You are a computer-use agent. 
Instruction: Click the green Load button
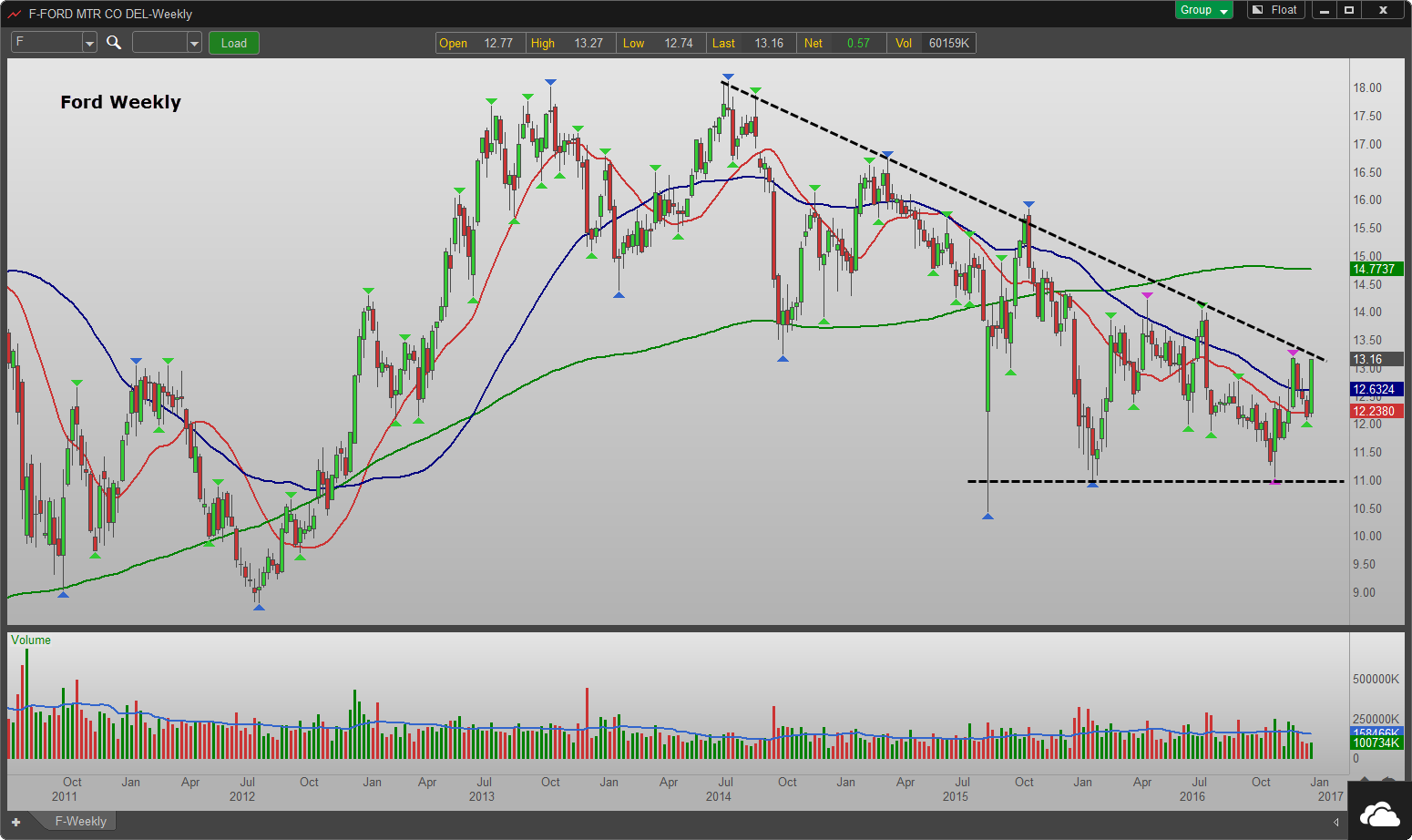(x=234, y=43)
